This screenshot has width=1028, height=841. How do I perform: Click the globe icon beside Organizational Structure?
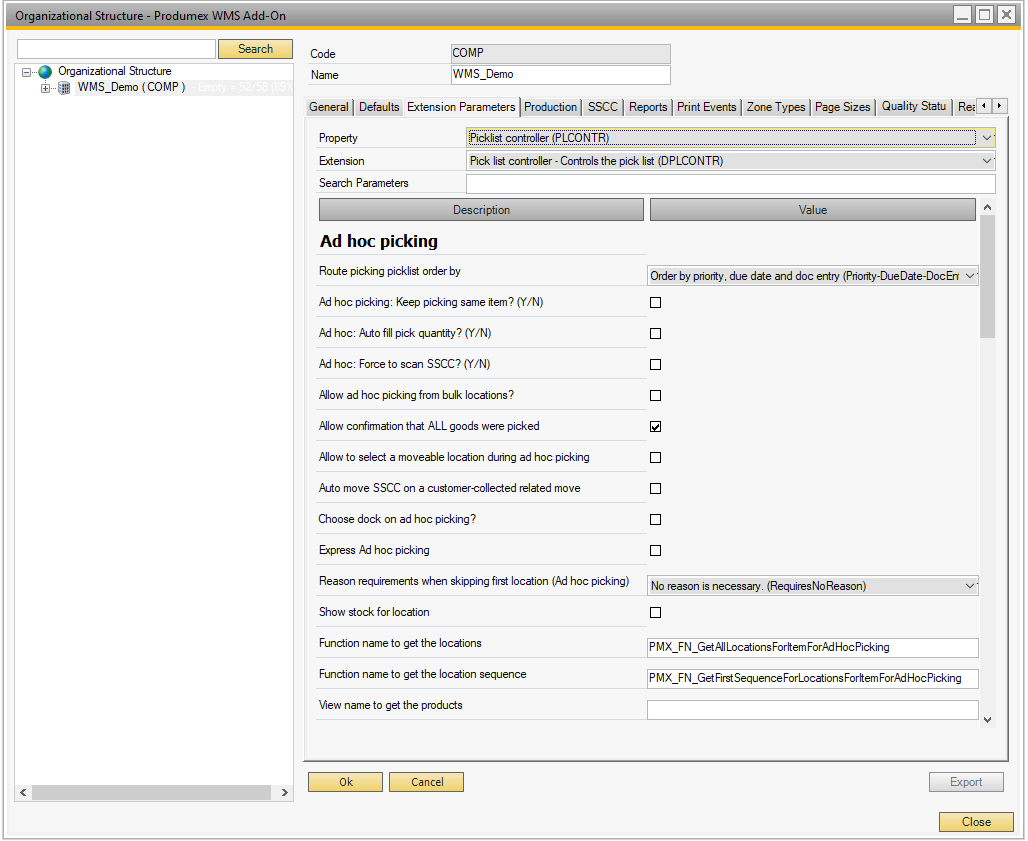[x=44, y=71]
